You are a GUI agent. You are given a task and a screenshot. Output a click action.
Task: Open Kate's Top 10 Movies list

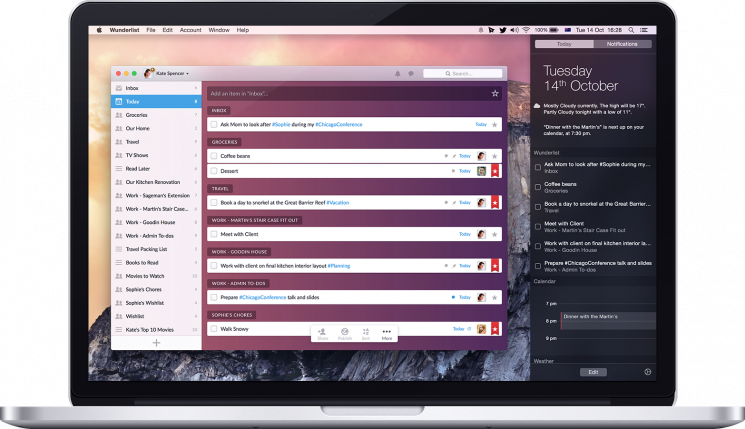[x=156, y=330]
